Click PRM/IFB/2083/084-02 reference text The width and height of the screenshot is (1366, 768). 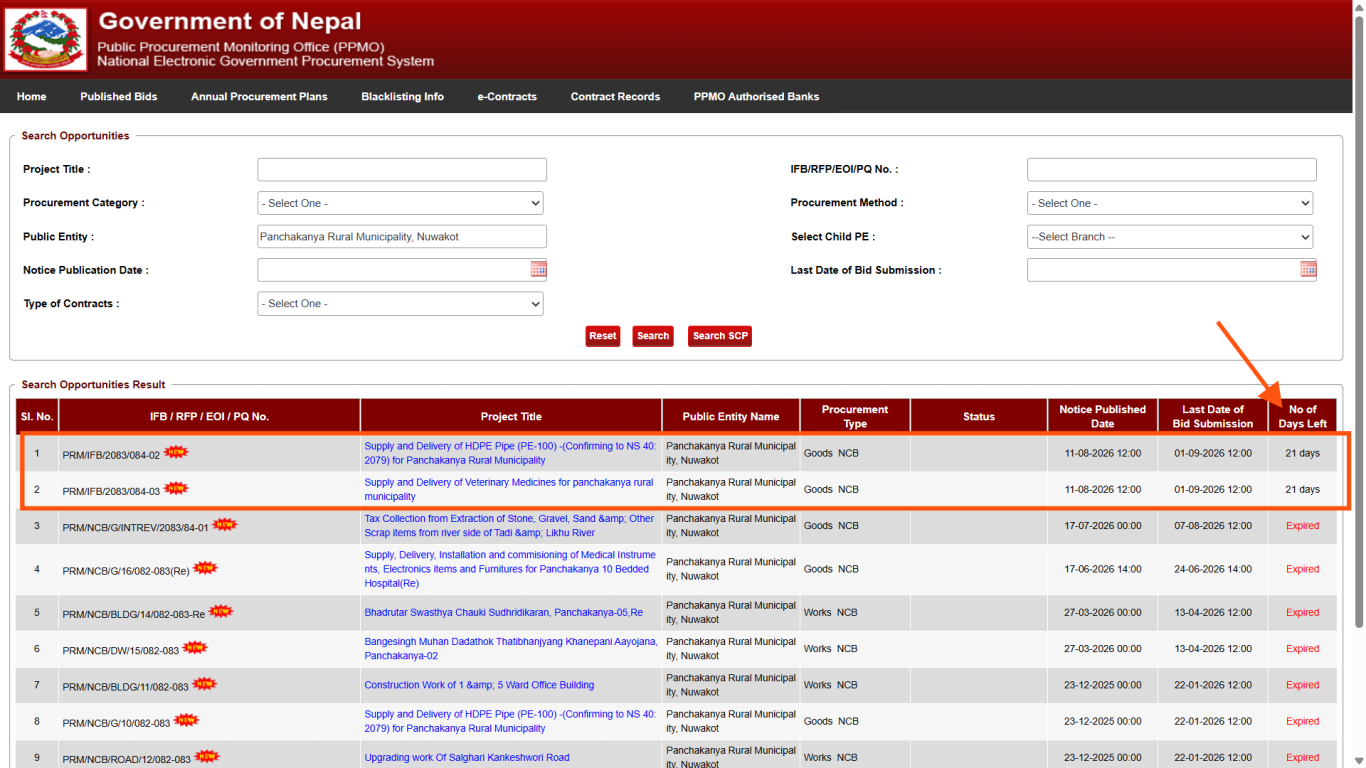pos(111,455)
